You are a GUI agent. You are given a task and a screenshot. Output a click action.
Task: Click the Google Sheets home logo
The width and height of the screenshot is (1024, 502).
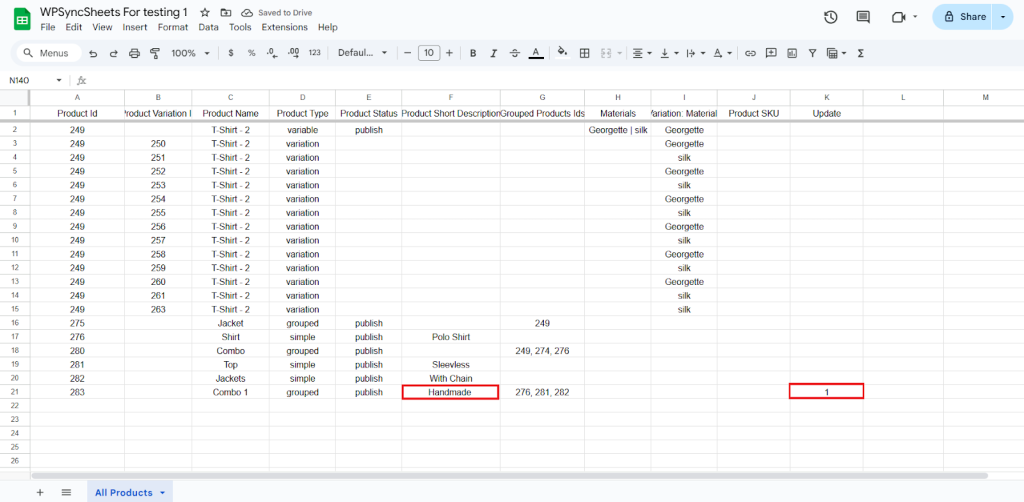[x=22, y=19]
